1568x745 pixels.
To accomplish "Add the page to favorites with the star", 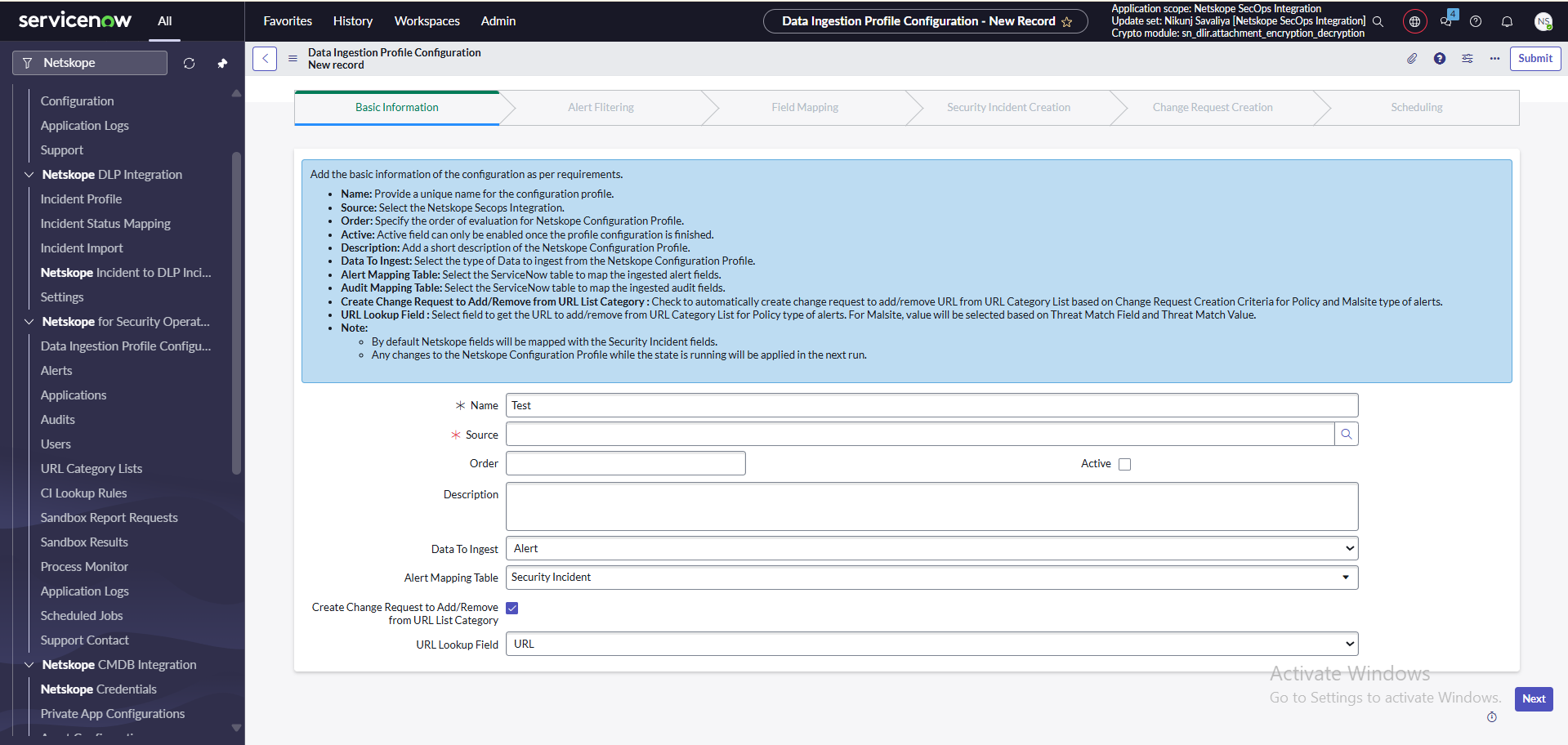I will (1067, 22).
